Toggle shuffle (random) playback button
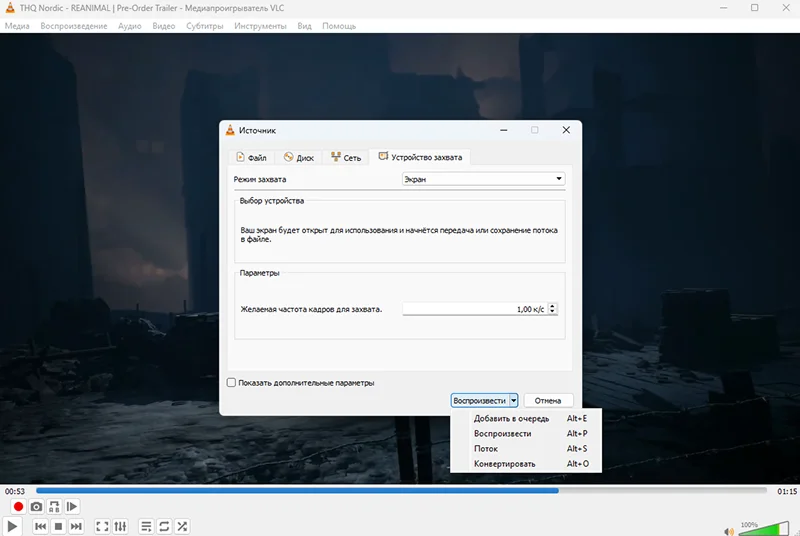Viewport: 800px width, 536px height. (182, 526)
